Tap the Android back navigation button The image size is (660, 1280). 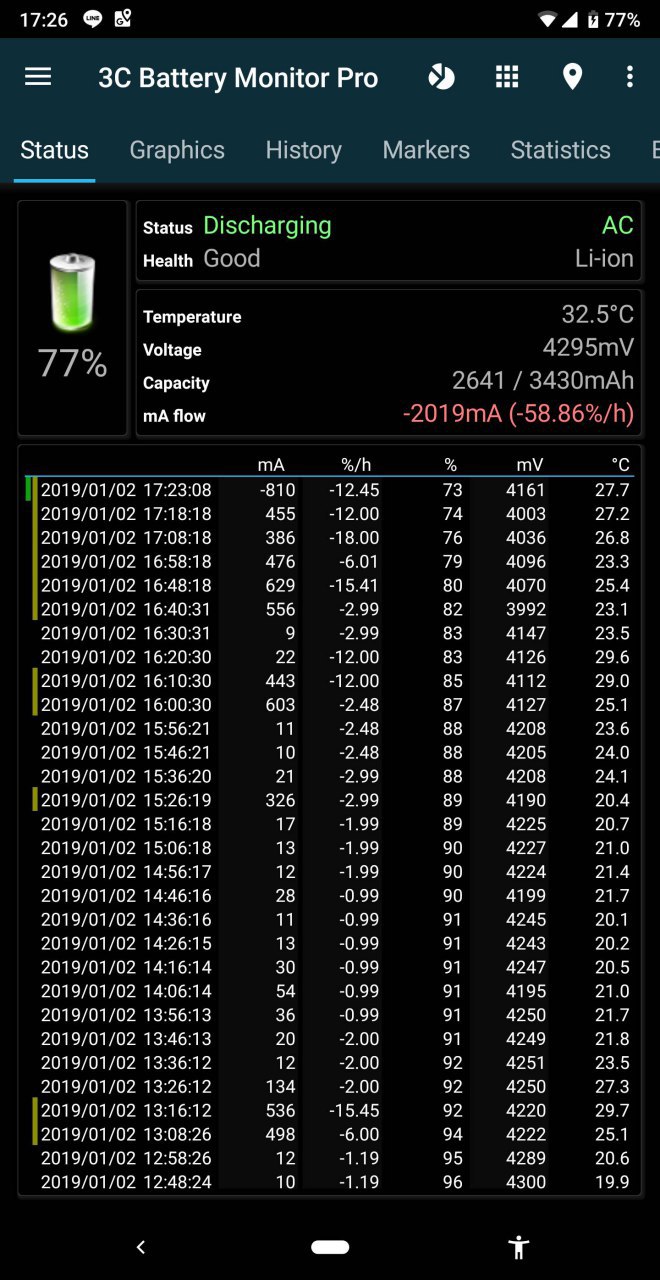pyautogui.click(x=141, y=1246)
